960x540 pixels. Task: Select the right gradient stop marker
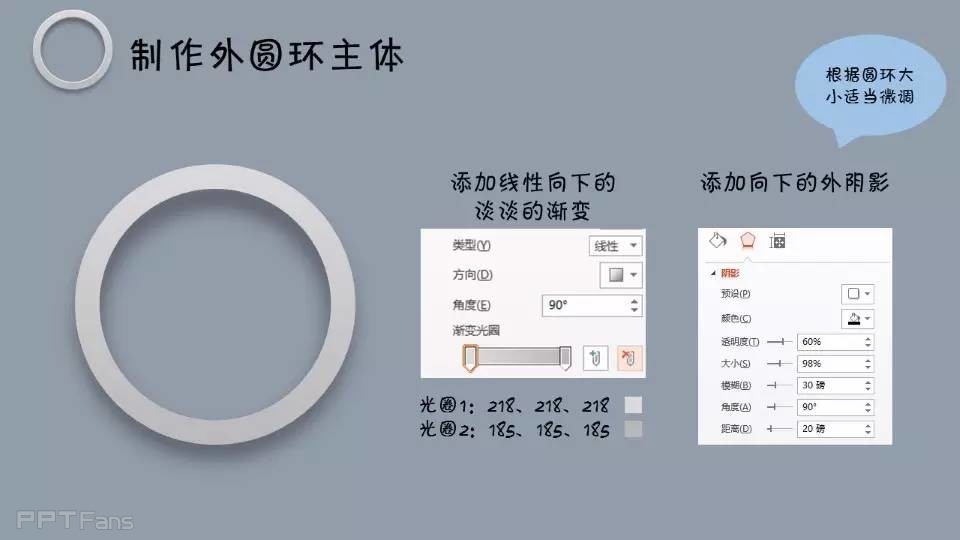click(565, 358)
